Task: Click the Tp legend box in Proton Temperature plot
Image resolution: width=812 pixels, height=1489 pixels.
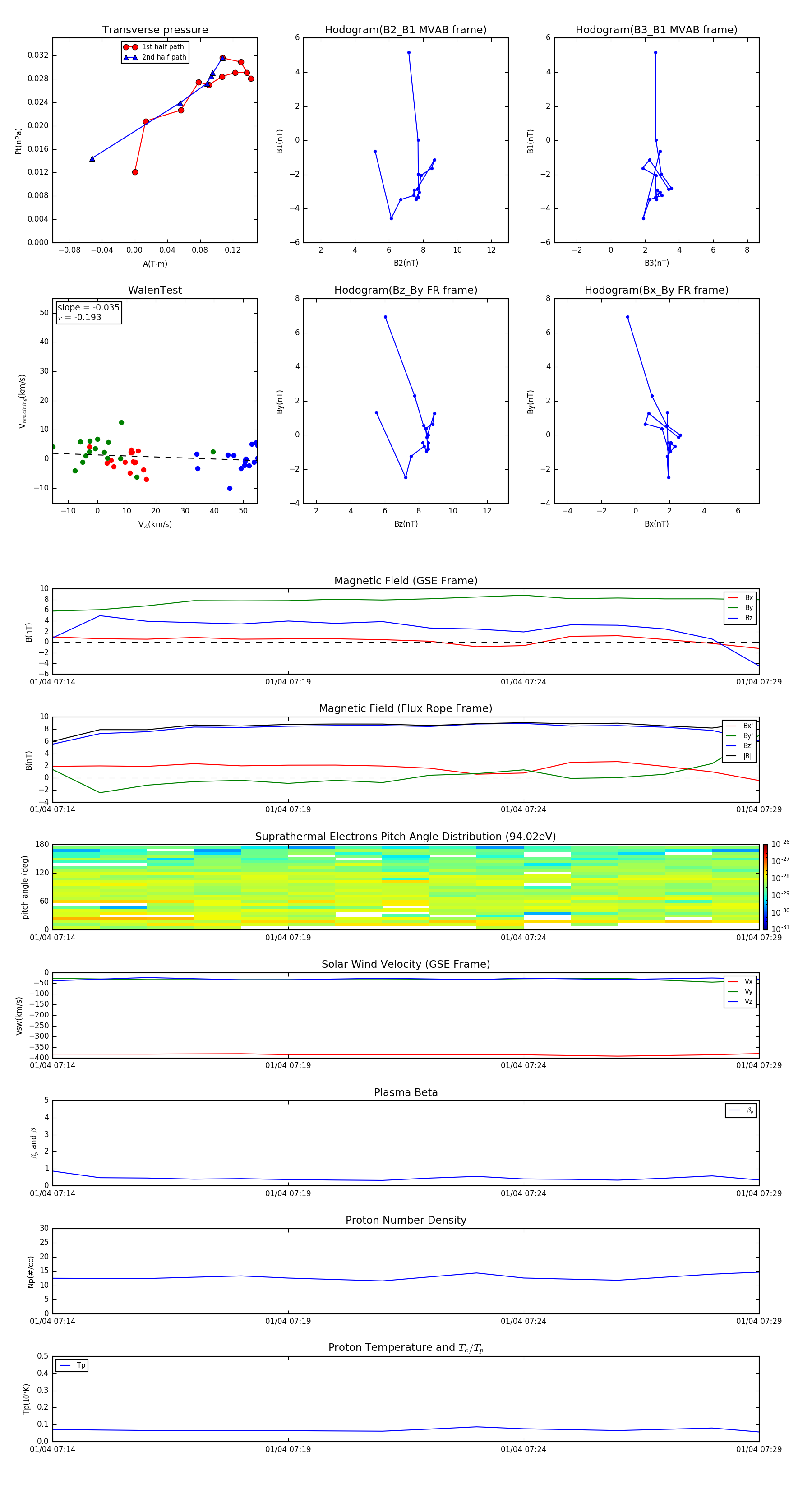Action: pos(72,1365)
